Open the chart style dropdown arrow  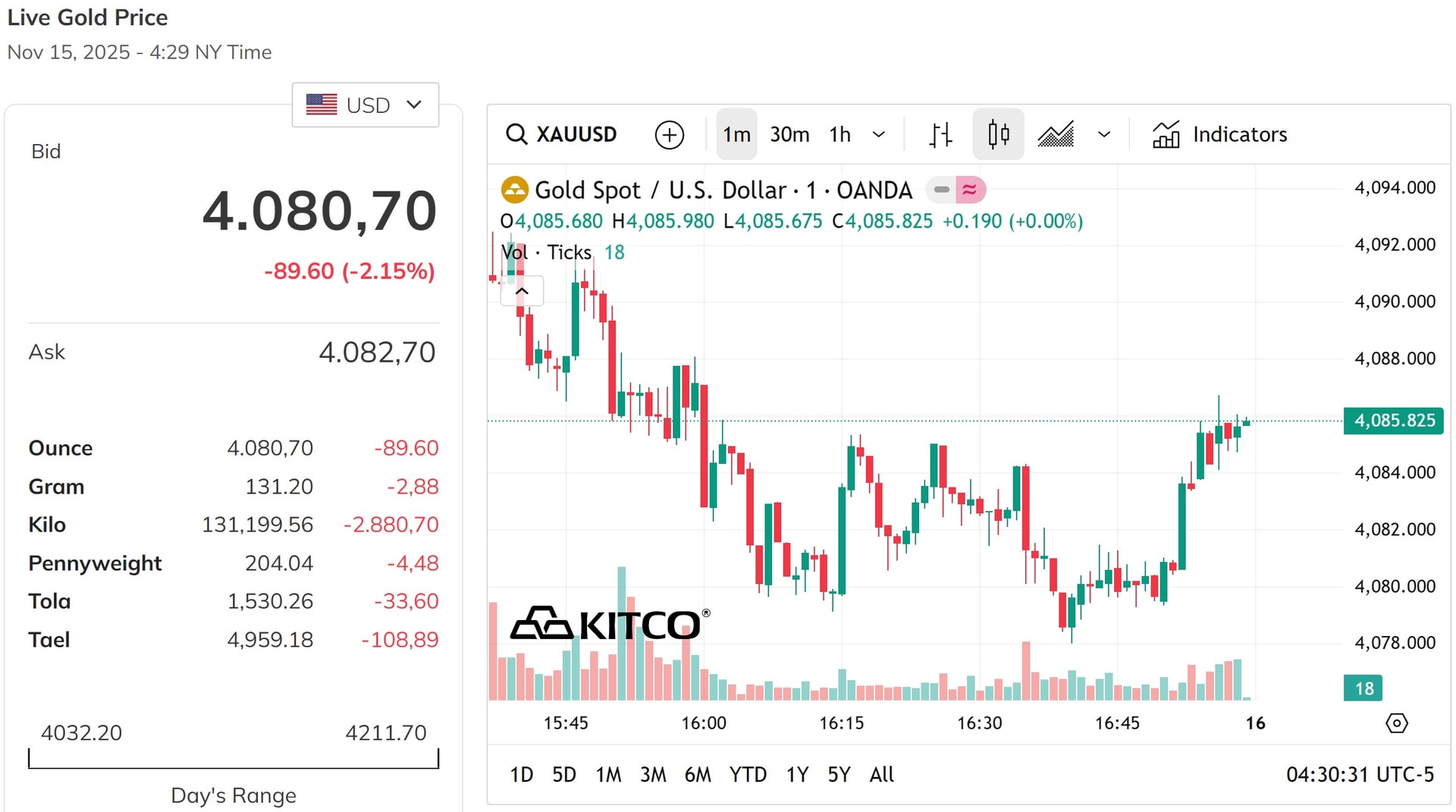[1104, 134]
